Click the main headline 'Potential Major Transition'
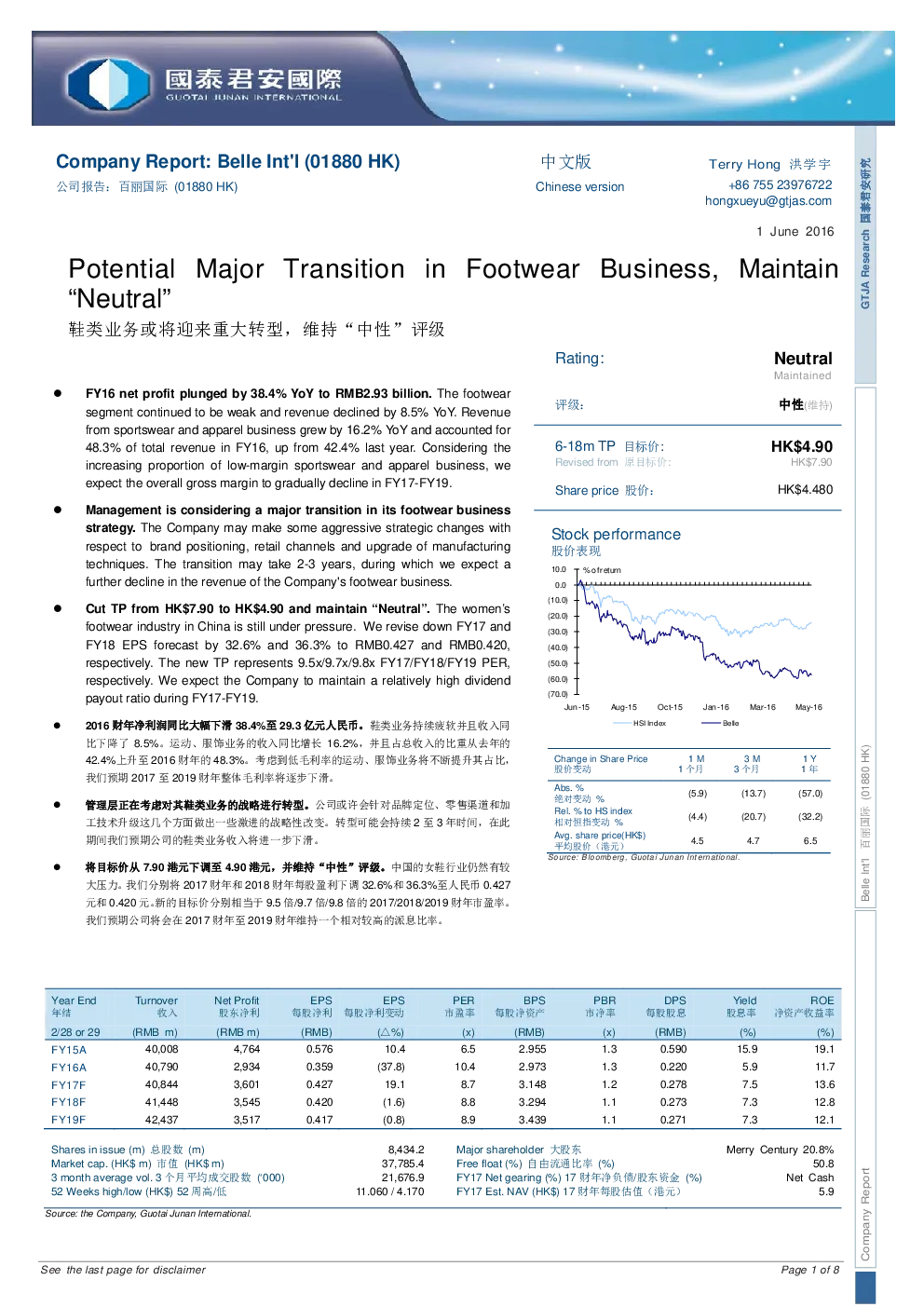This screenshot has height=1307, width=924. tap(453, 283)
